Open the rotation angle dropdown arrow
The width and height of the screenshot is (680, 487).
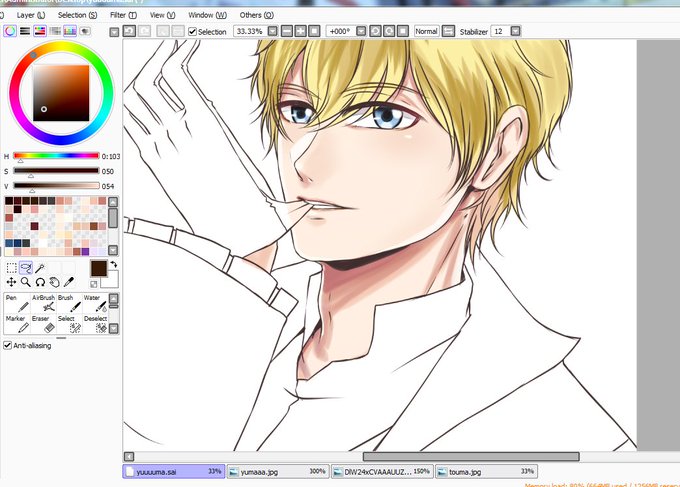click(361, 31)
